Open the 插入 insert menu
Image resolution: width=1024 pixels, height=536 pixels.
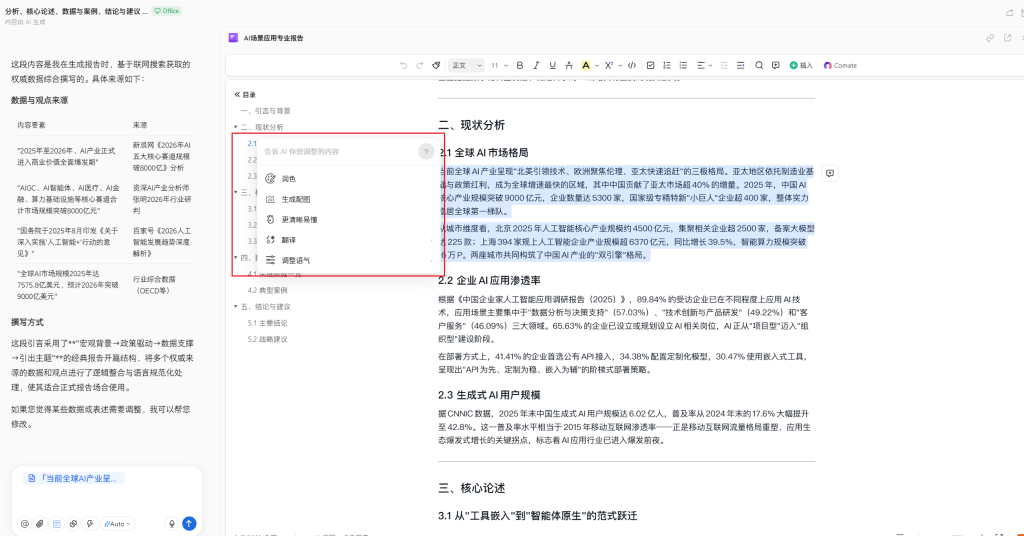(x=801, y=65)
